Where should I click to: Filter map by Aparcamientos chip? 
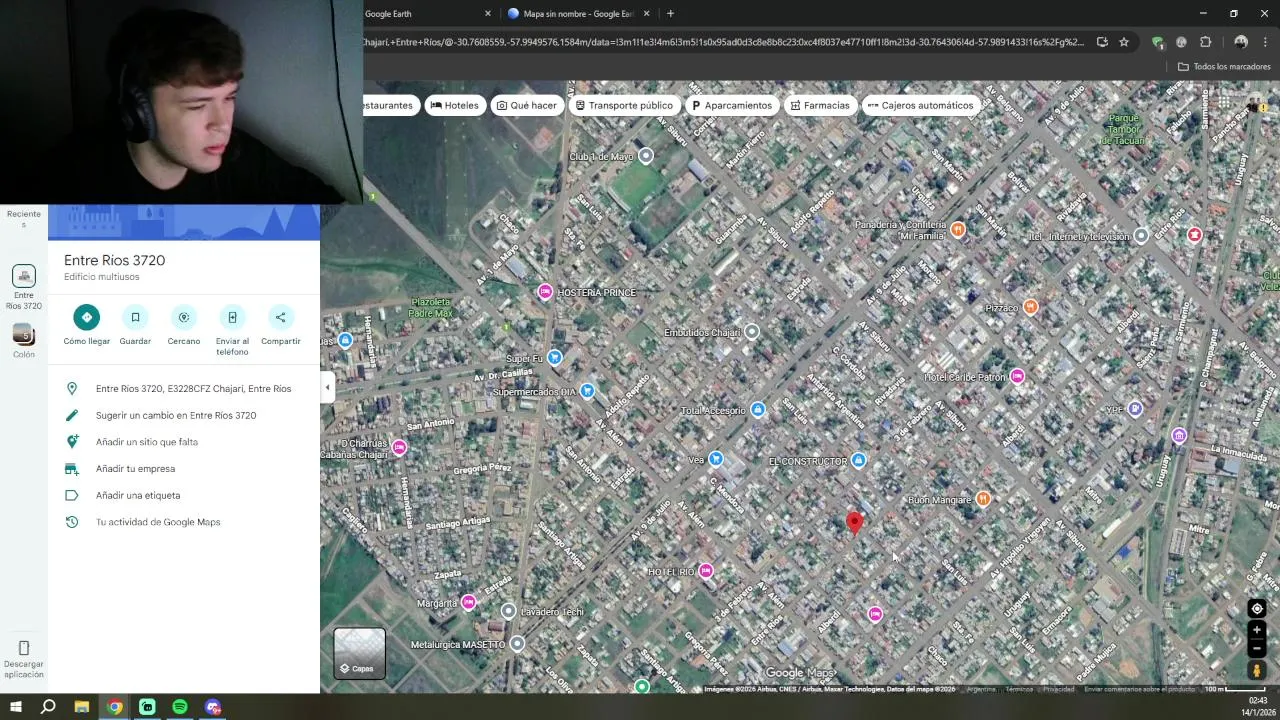732,105
